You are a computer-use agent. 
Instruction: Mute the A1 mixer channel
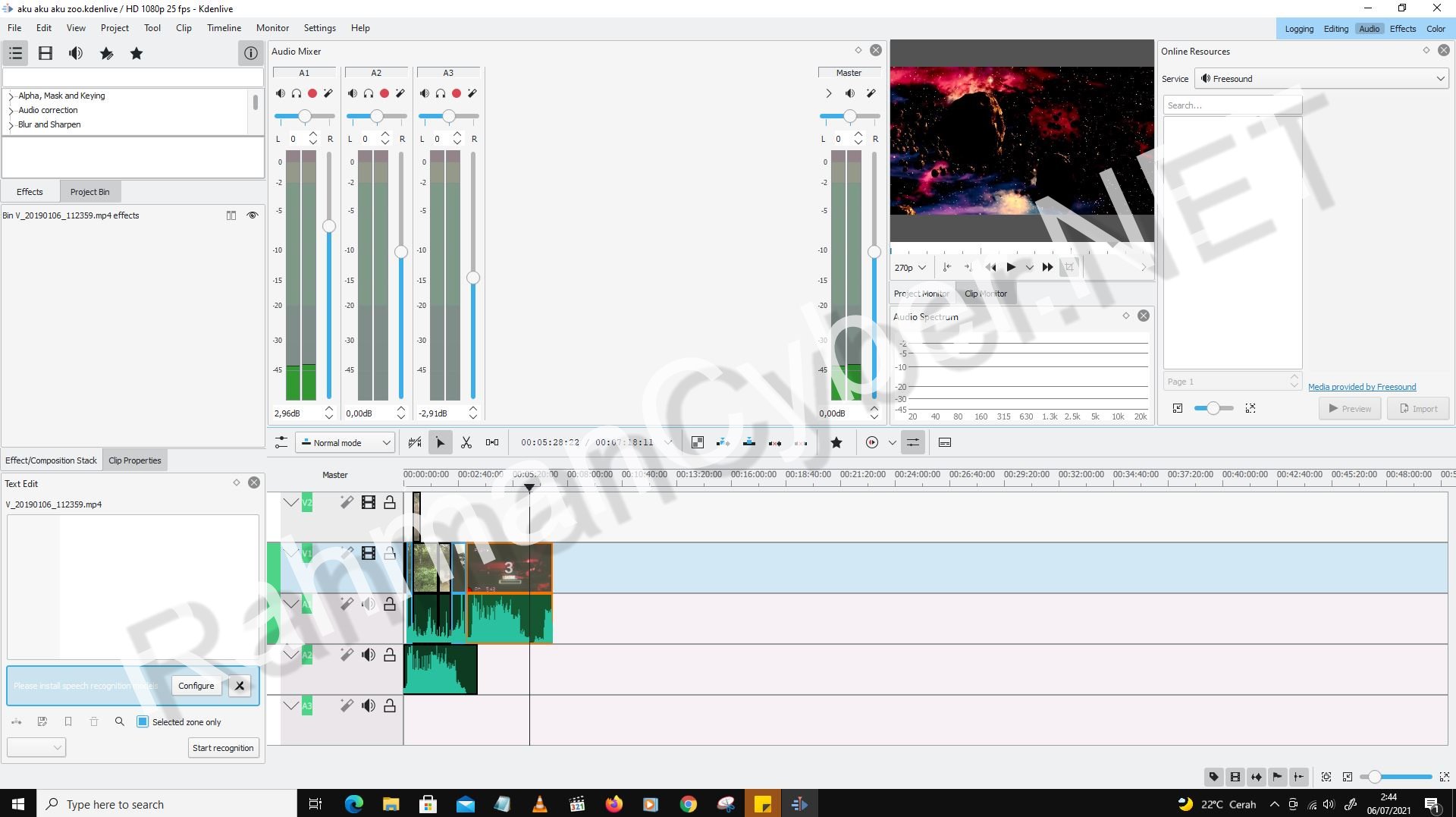tap(281, 93)
